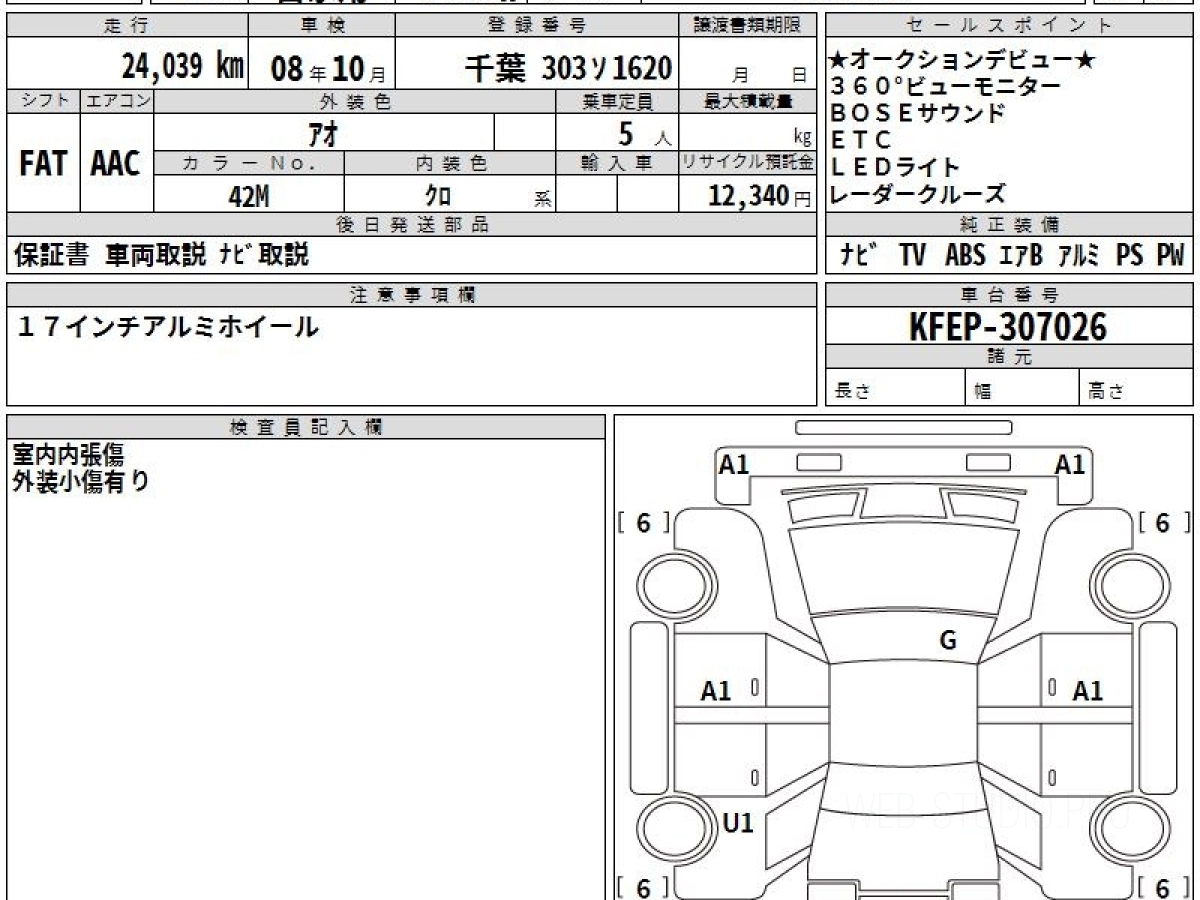Click the 高さ dimension label
Image resolution: width=1200 pixels, height=900 pixels.
coord(1107,392)
